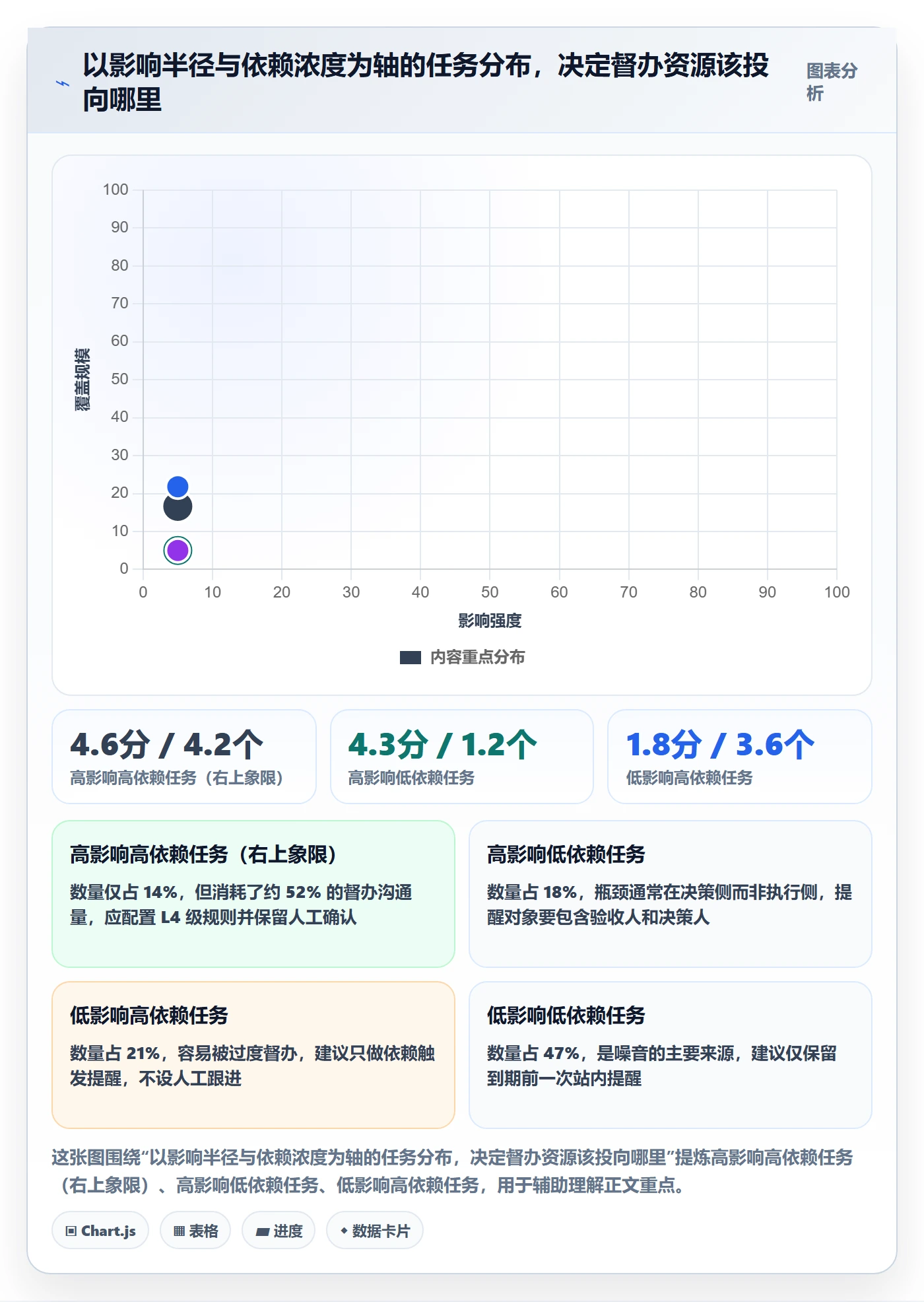Viewport: 924px width, 1302px height.
Task: Click the blue lightning icon beside the title
Action: (x=62, y=83)
